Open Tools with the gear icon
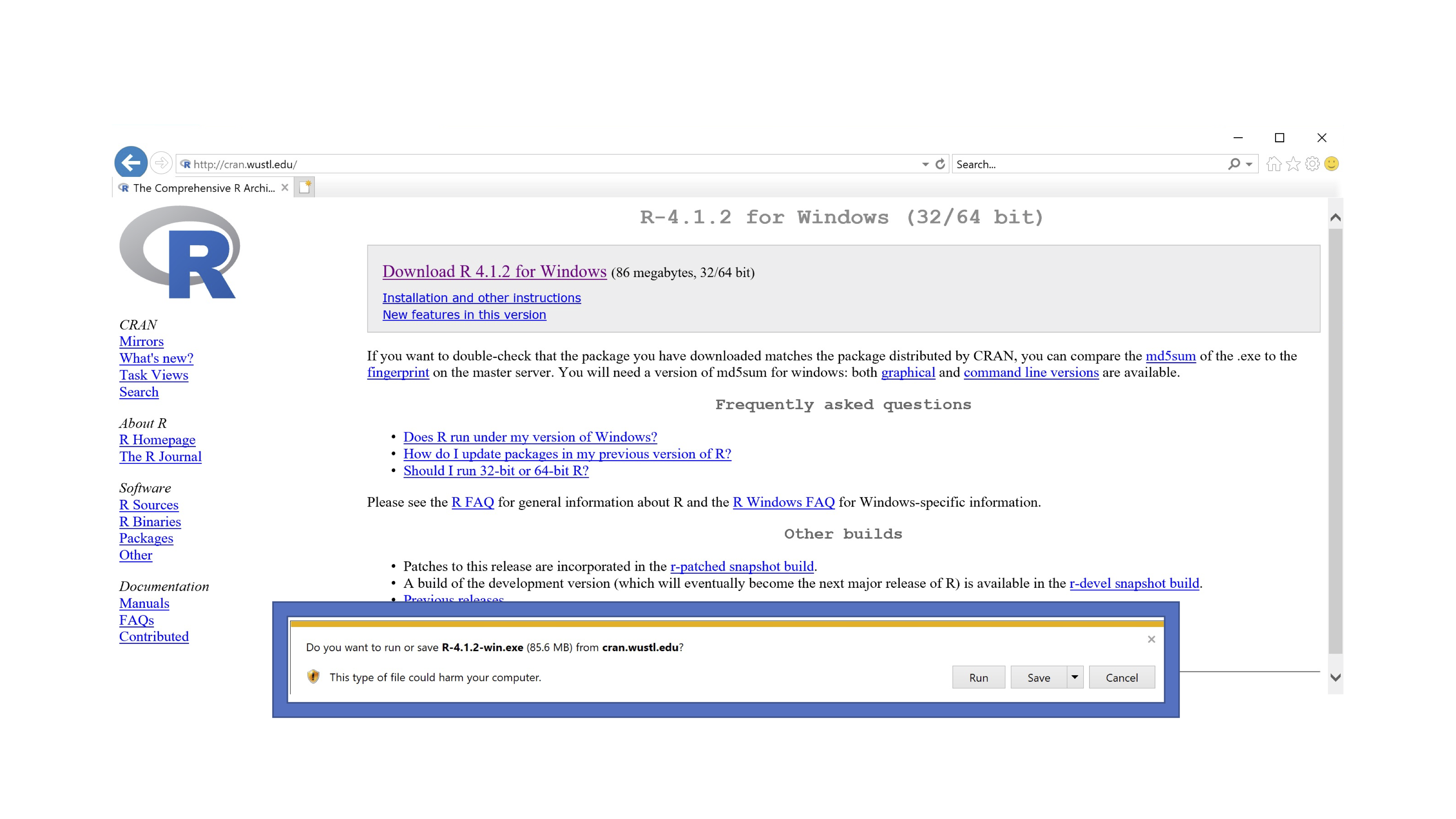This screenshot has height=819, width=1456. pyautogui.click(x=1312, y=164)
